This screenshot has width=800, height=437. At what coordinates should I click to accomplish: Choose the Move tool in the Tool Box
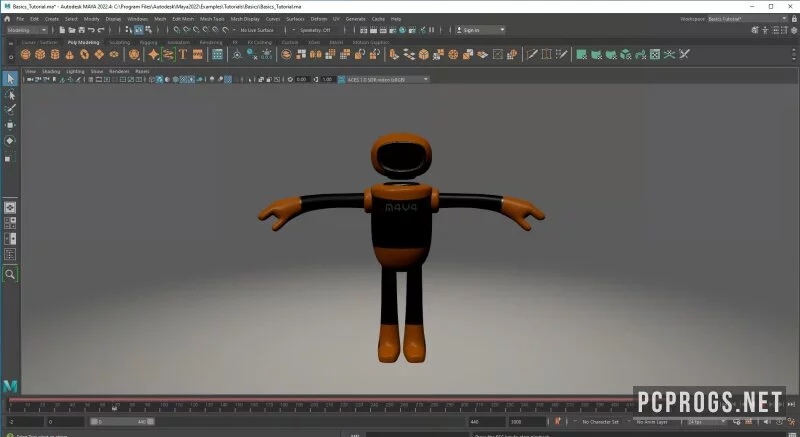10,125
